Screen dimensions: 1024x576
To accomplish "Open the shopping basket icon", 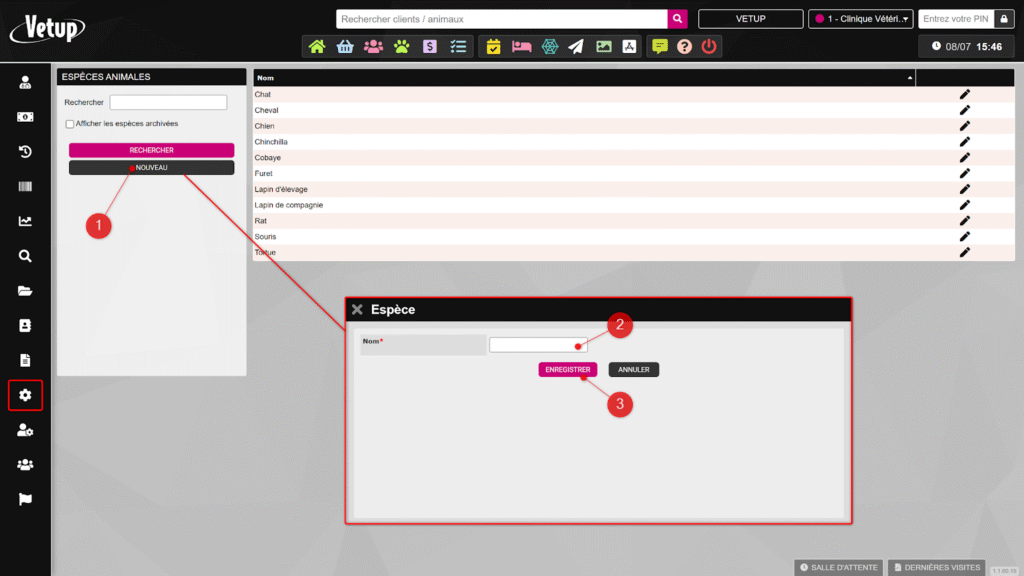I will point(345,46).
